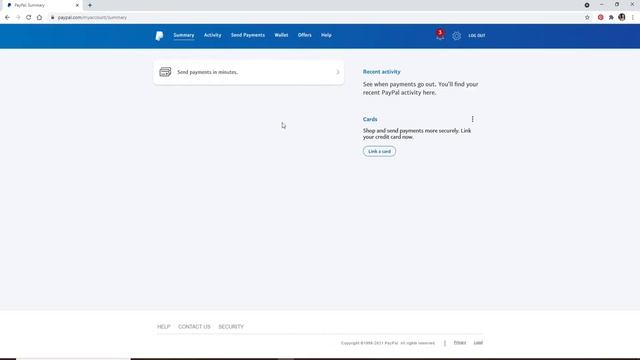Image resolution: width=640 pixels, height=360 pixels.
Task: Click the browser home icon
Action: pyautogui.click(x=39, y=17)
